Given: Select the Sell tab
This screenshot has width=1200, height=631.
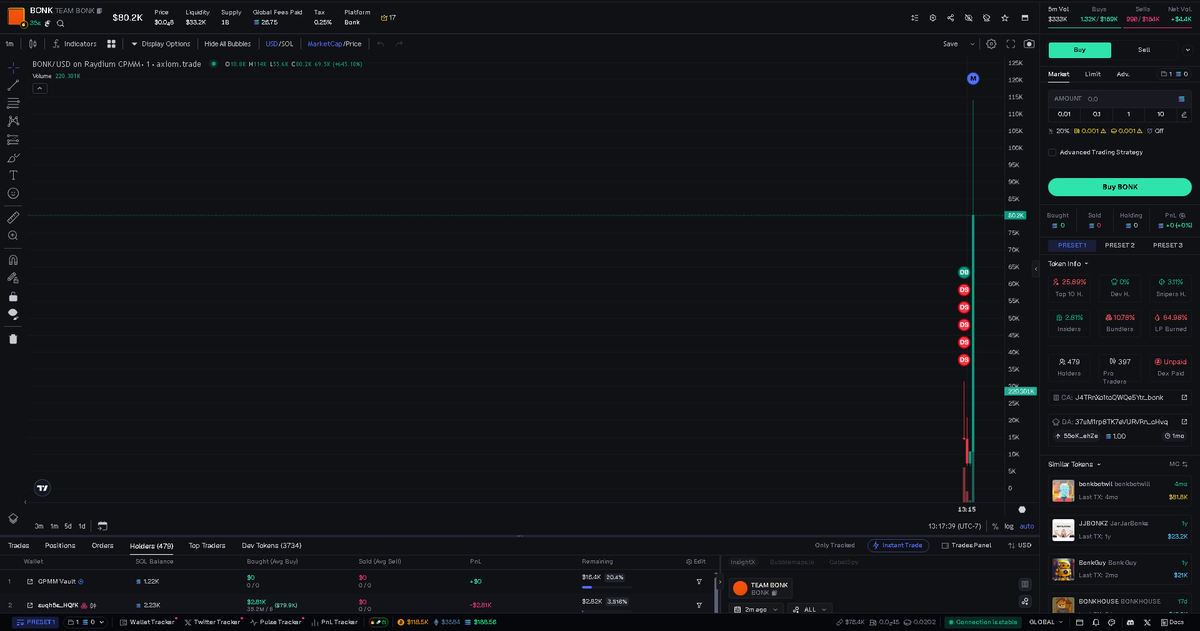Looking at the screenshot, I should point(1143,50).
